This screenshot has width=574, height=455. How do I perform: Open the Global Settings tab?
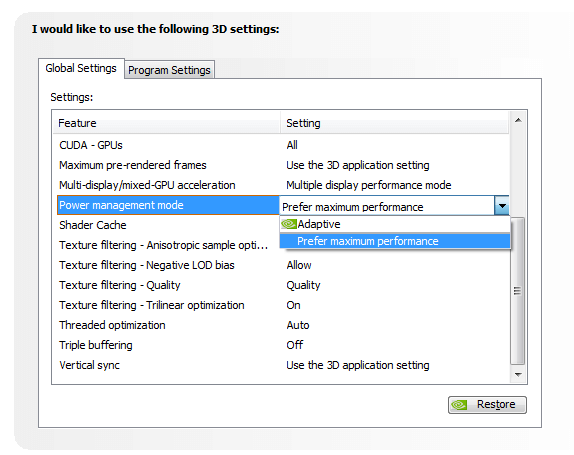81,68
